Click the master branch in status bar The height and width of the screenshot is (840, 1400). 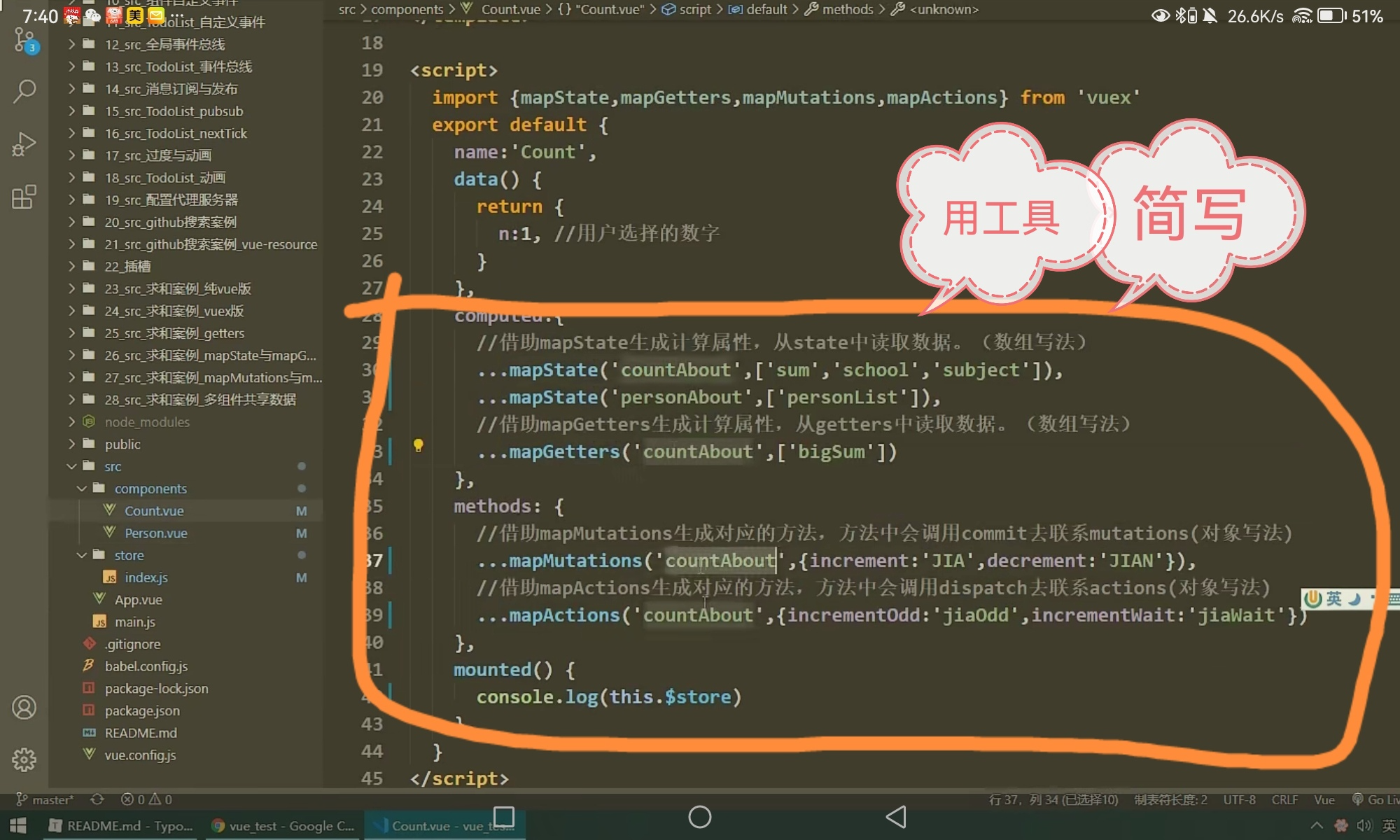tap(45, 799)
